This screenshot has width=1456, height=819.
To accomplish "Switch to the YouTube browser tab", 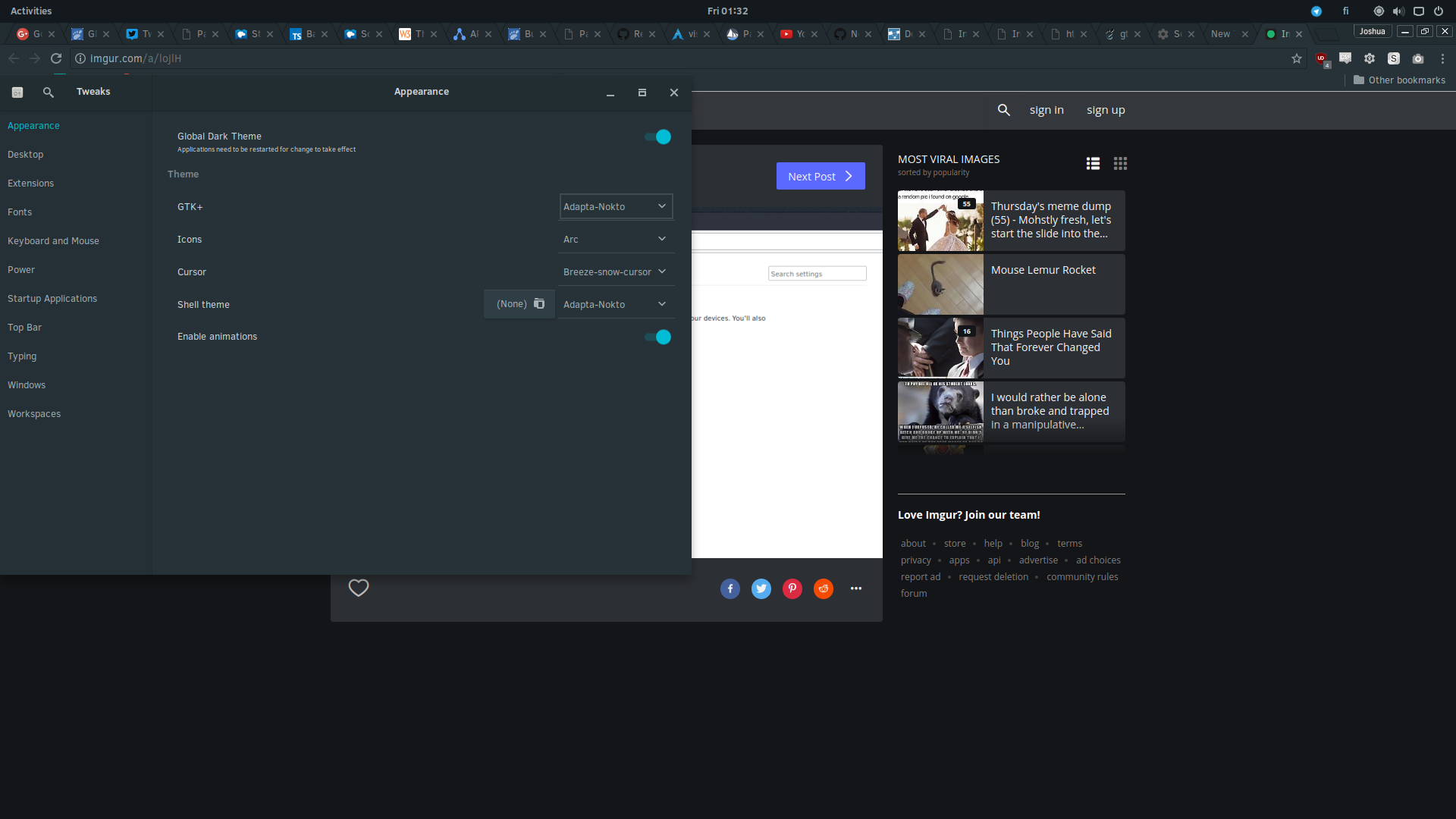I will [797, 34].
